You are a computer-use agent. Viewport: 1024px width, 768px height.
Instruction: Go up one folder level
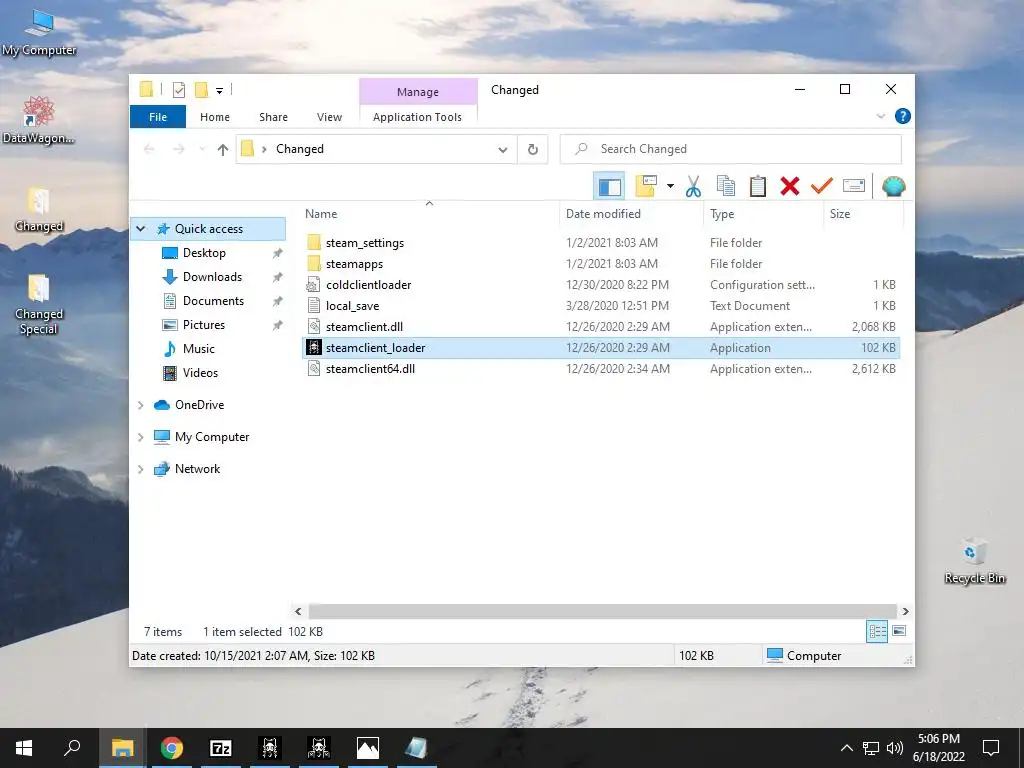223,150
